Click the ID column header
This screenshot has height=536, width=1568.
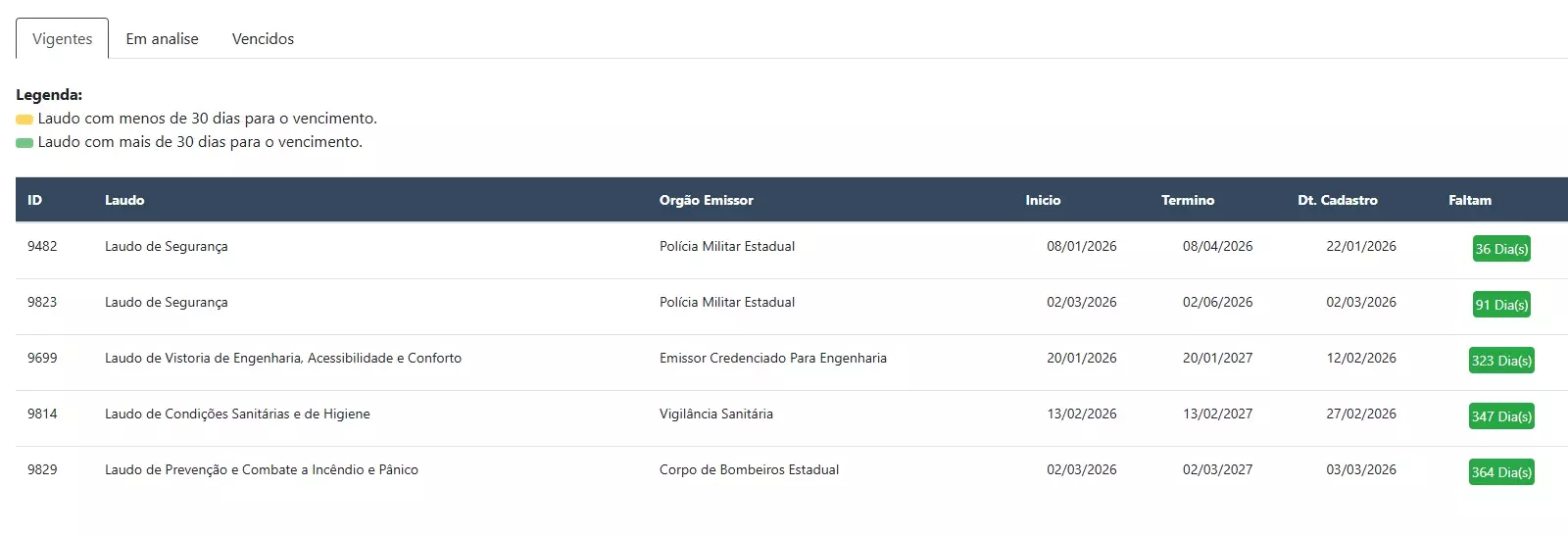(x=35, y=200)
